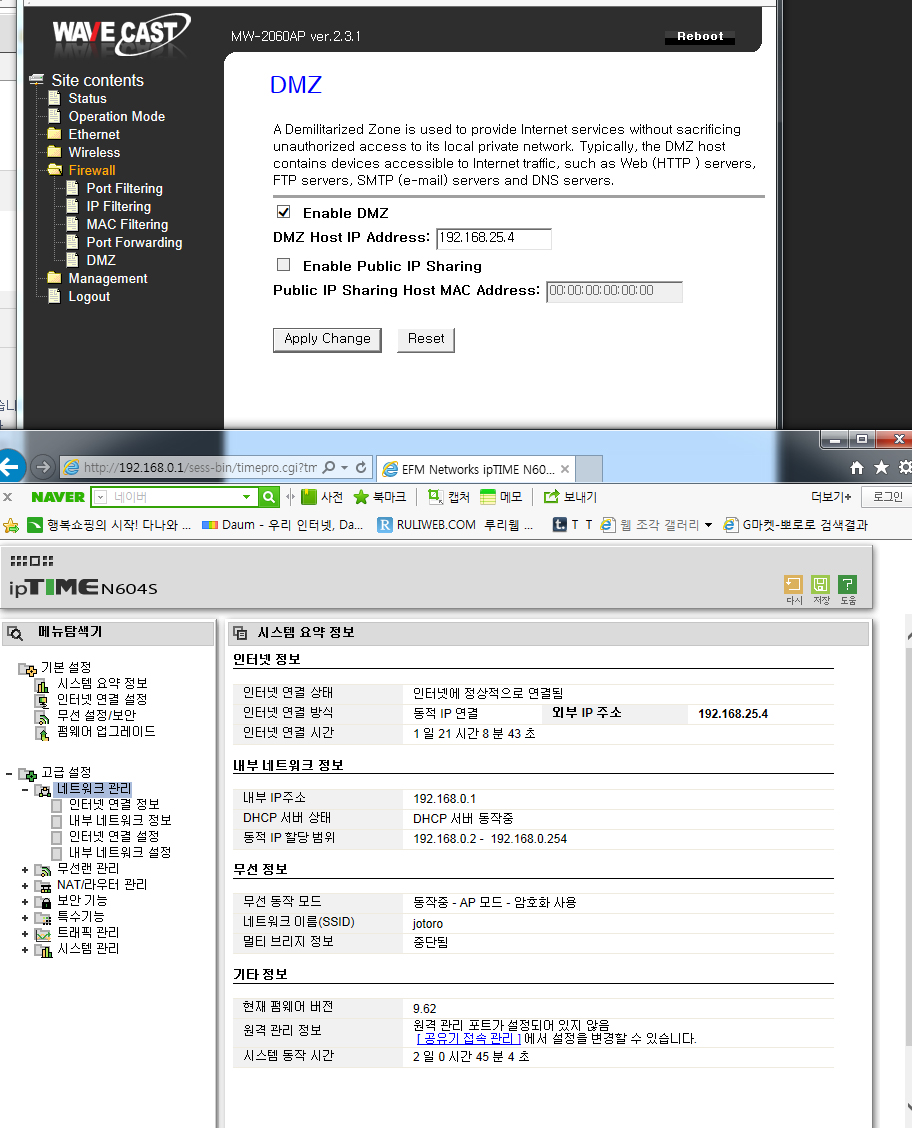Click the Reboot button in WaveCast header
This screenshot has width=912, height=1128.
coord(700,36)
